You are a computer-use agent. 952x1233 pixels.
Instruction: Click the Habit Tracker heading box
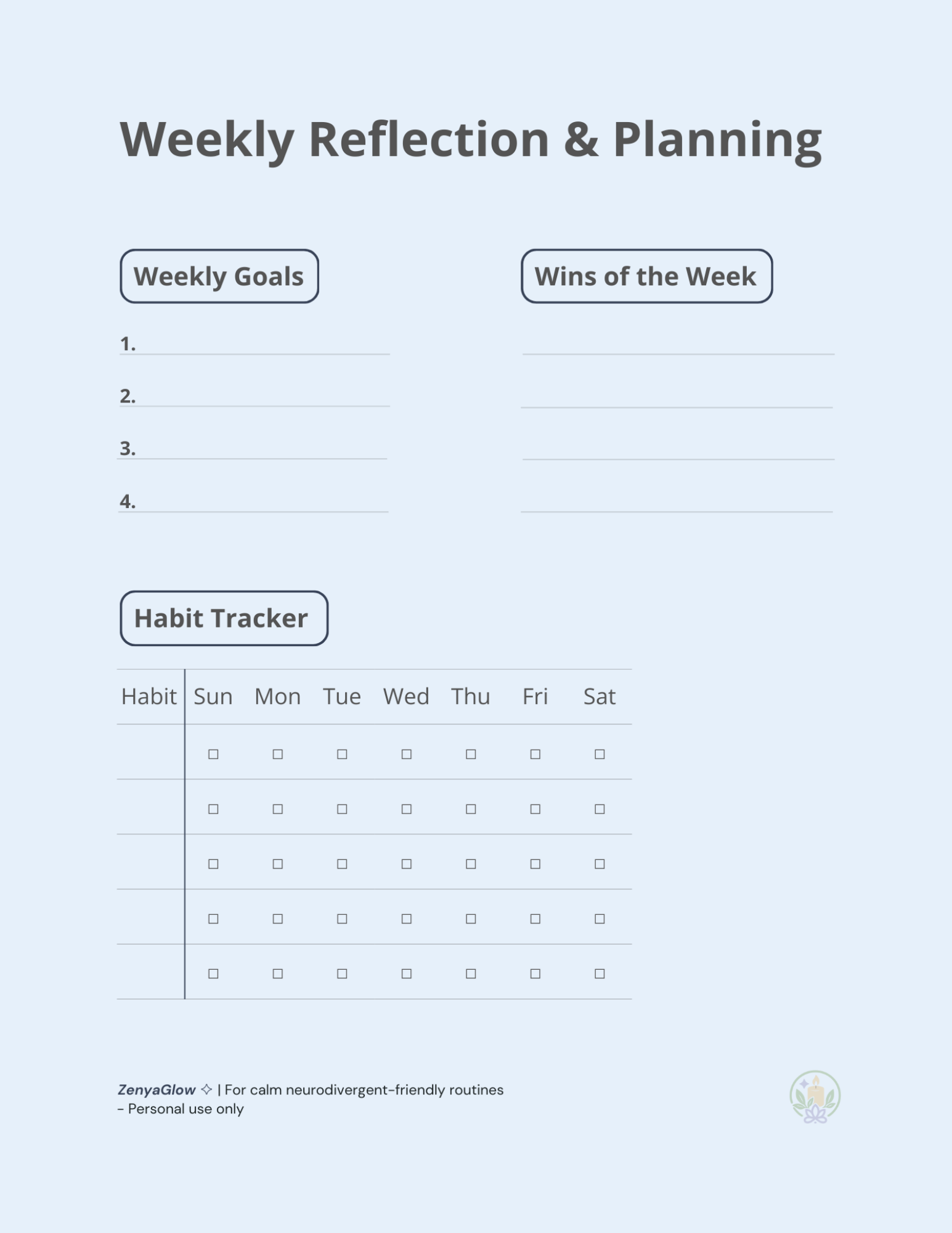[x=224, y=618]
